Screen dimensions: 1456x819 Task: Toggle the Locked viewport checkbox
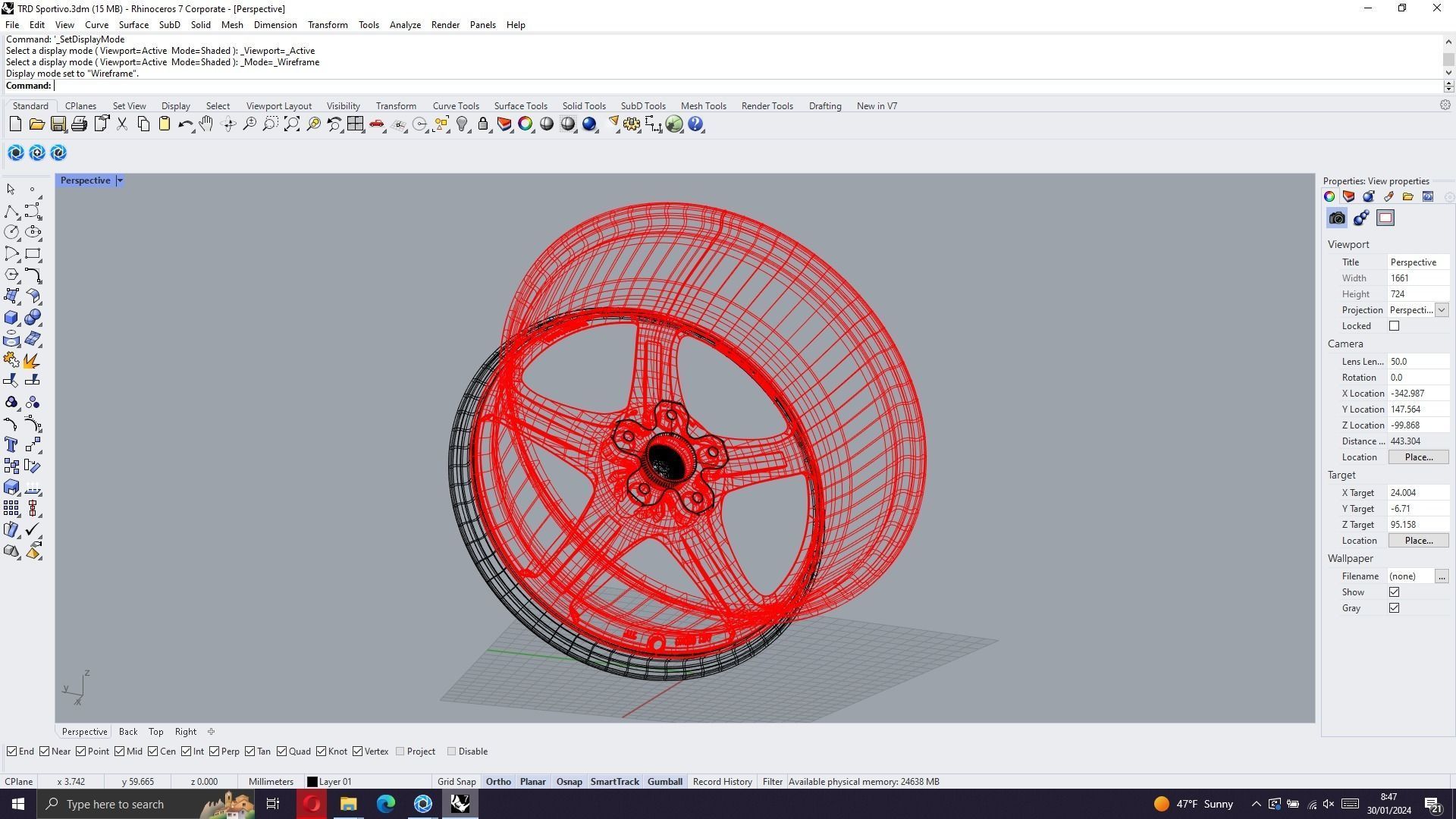pyautogui.click(x=1394, y=326)
